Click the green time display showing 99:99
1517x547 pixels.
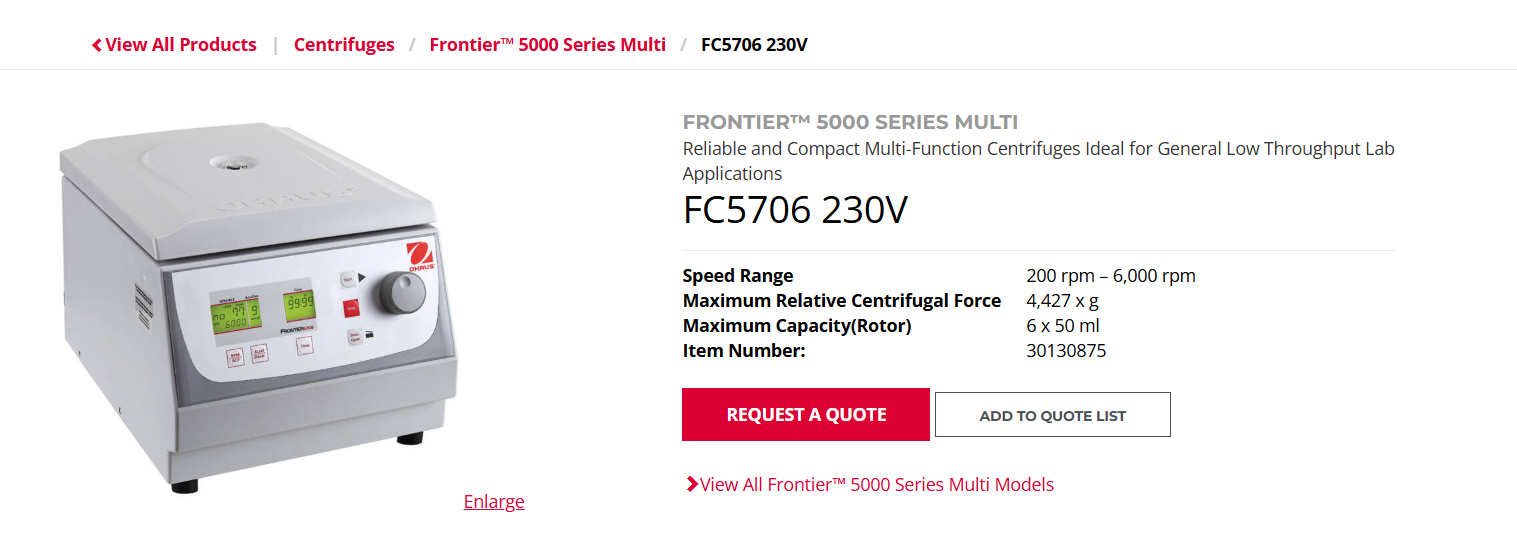coord(298,304)
